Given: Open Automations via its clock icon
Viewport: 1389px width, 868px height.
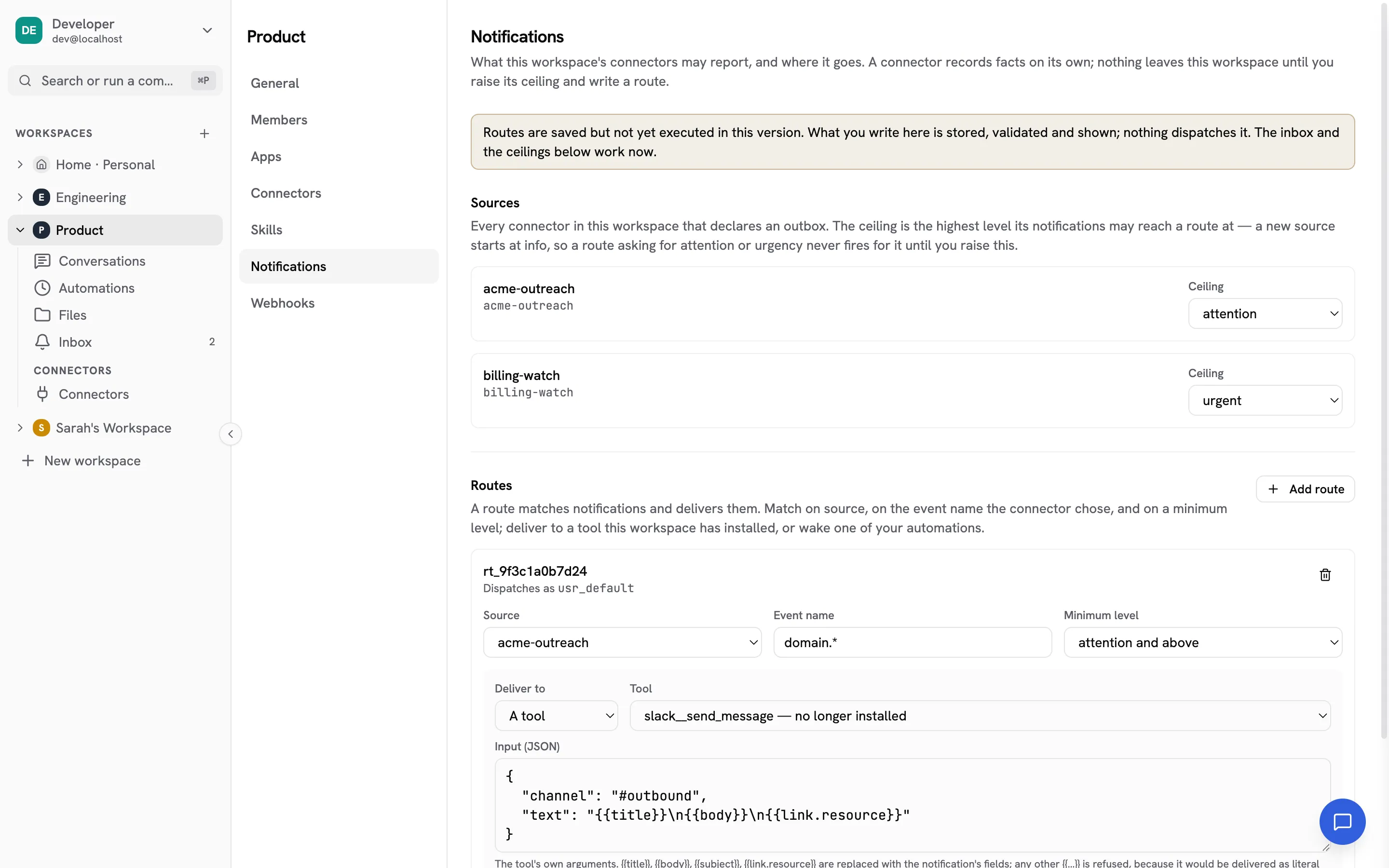Looking at the screenshot, I should coord(42,288).
